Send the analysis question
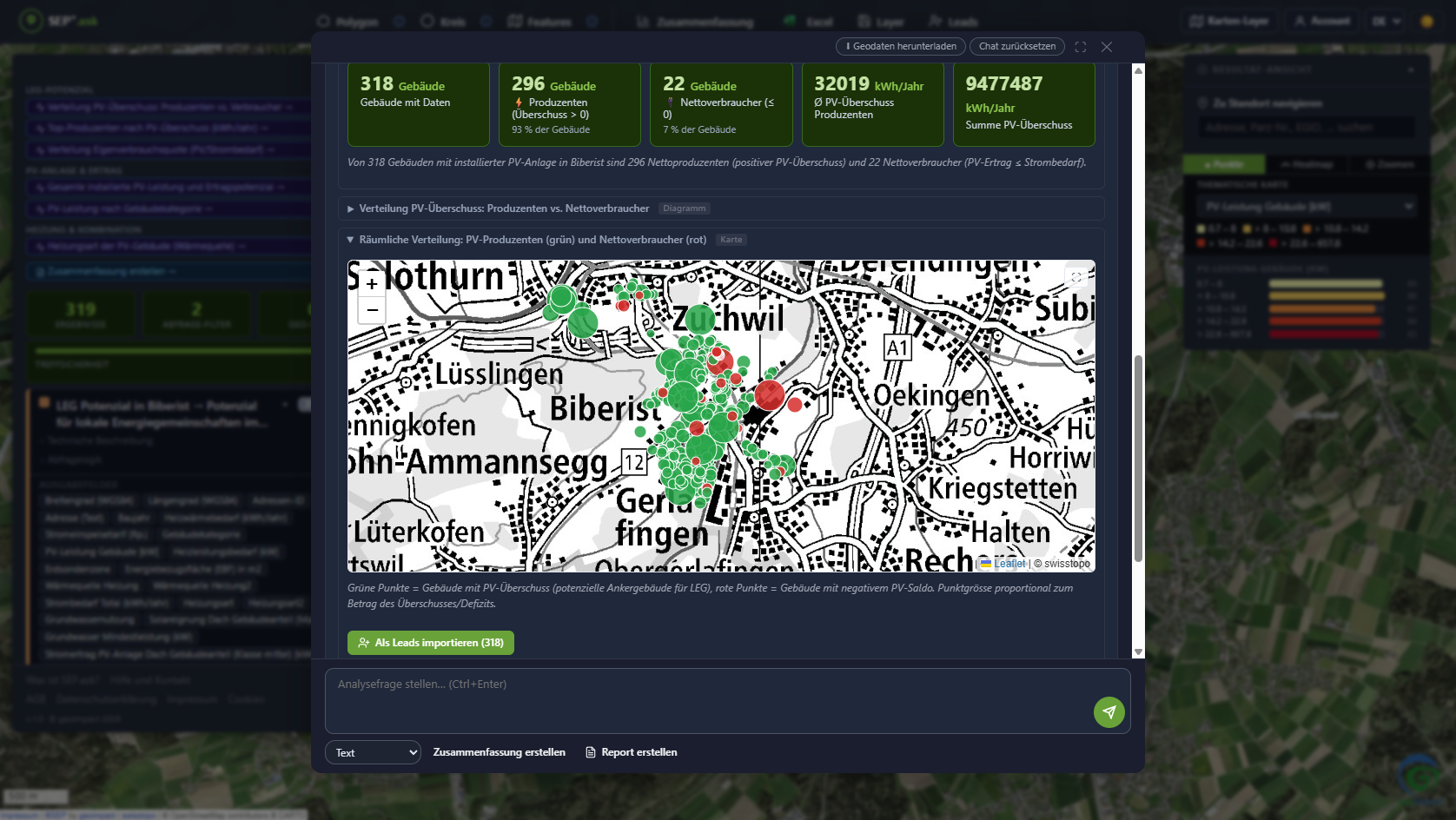 1109,712
